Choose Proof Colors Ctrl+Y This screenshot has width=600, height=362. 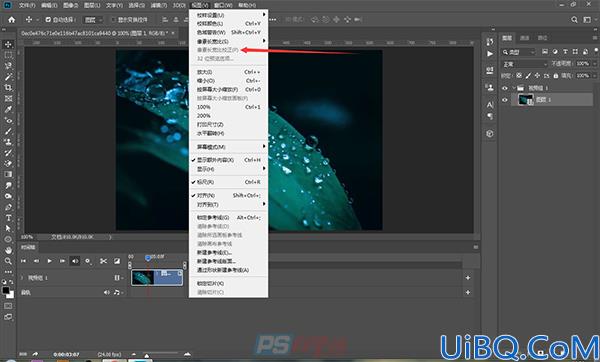click(228, 24)
